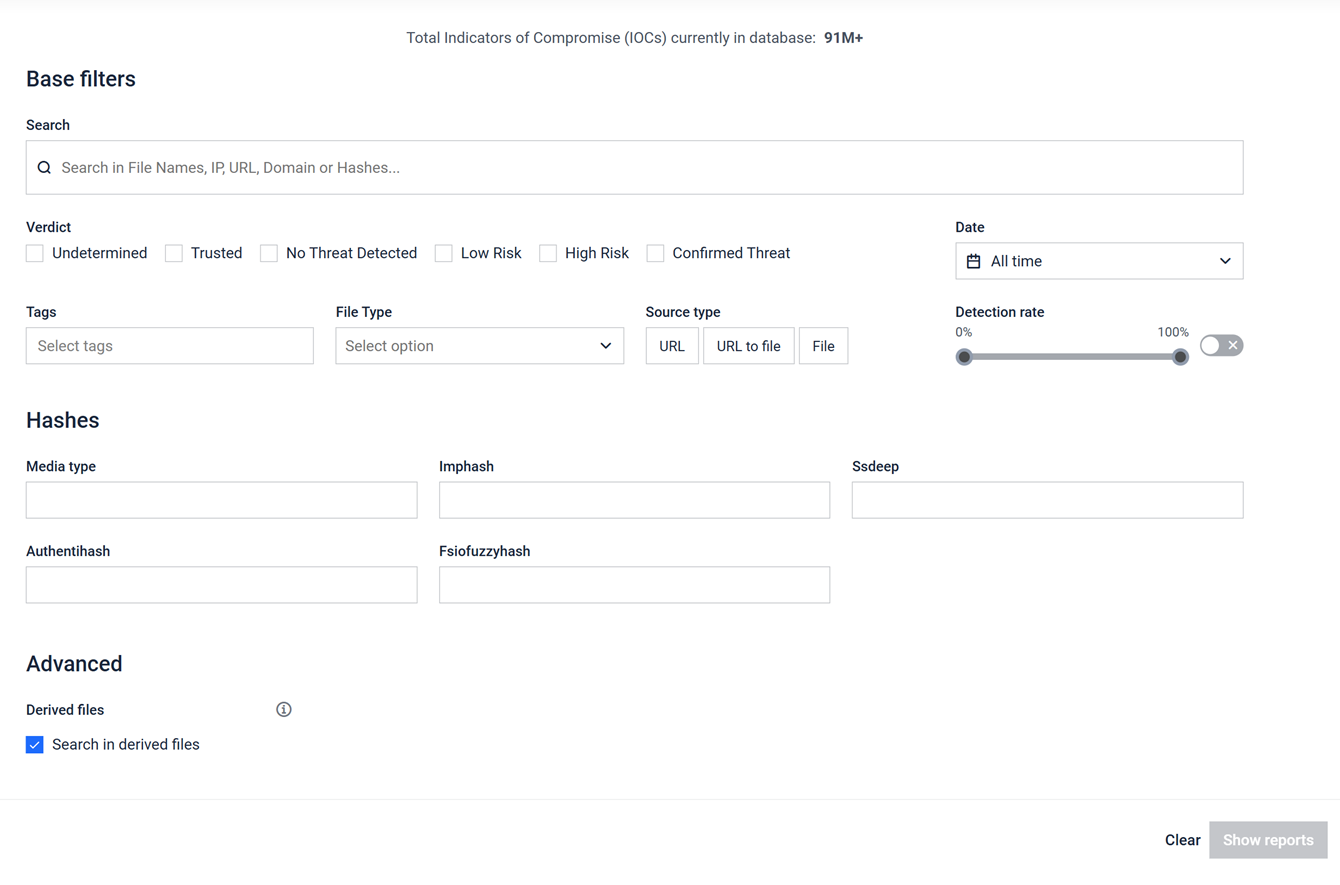Enable the High Risk verdict checkbox
This screenshot has height=885, width=1340.
pos(548,254)
